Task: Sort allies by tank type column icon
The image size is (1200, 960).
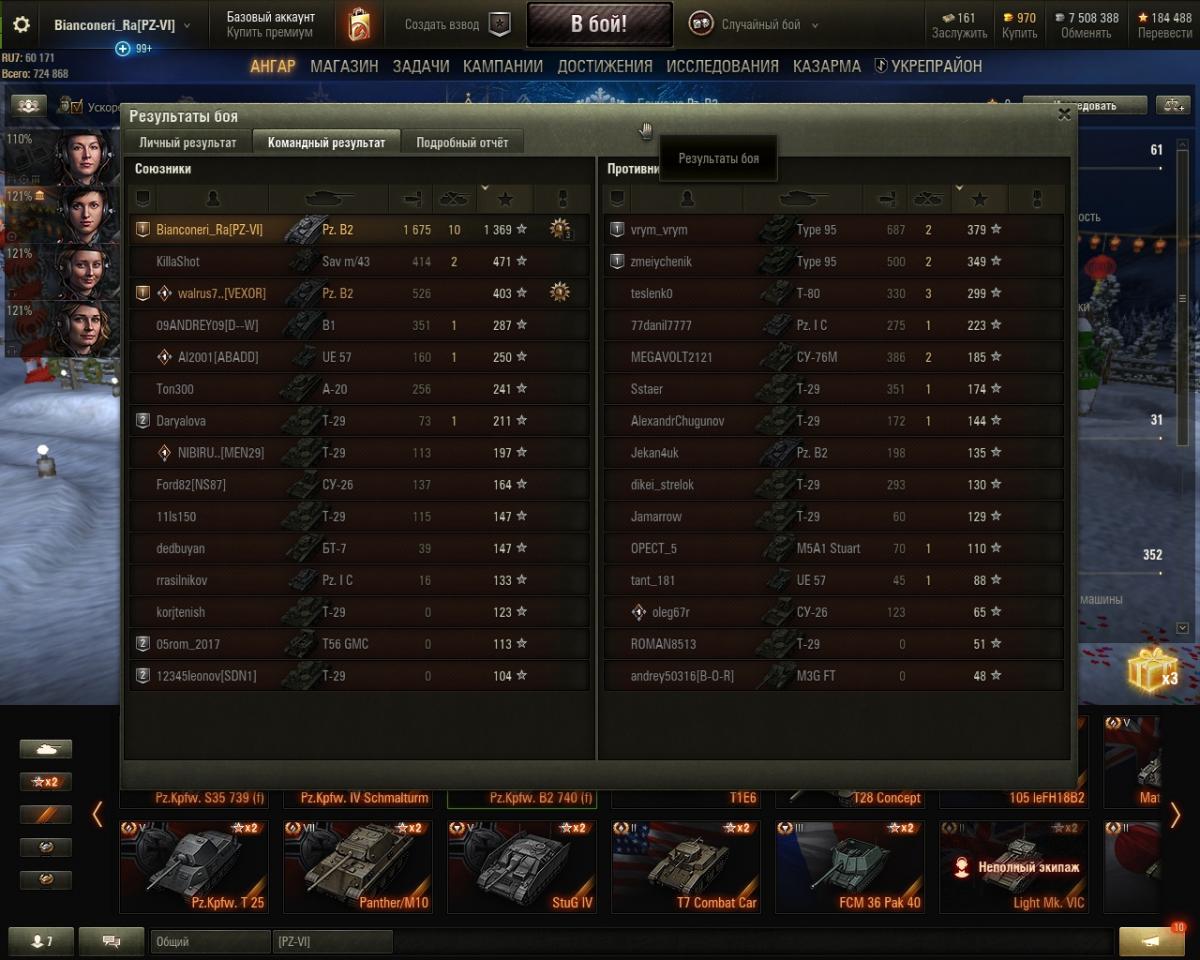Action: pos(327,198)
